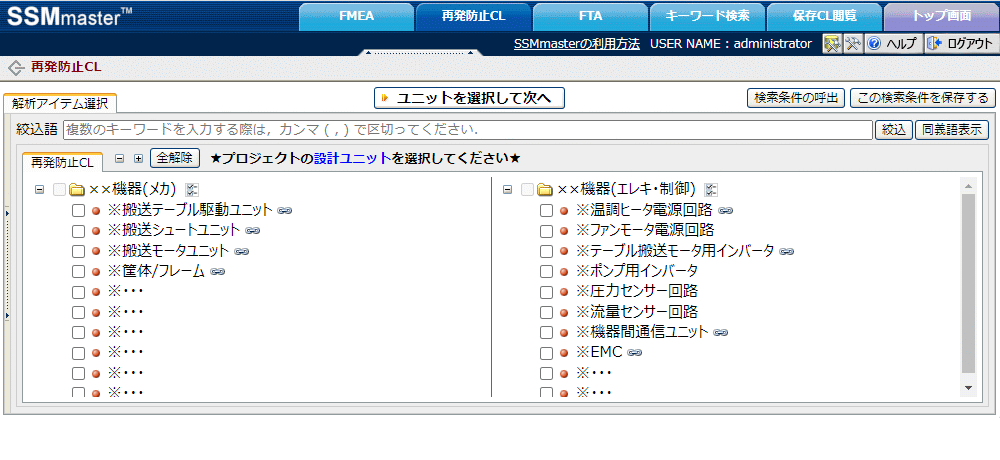Open the crossed tools settings icon in header

pyautogui.click(x=852, y=44)
